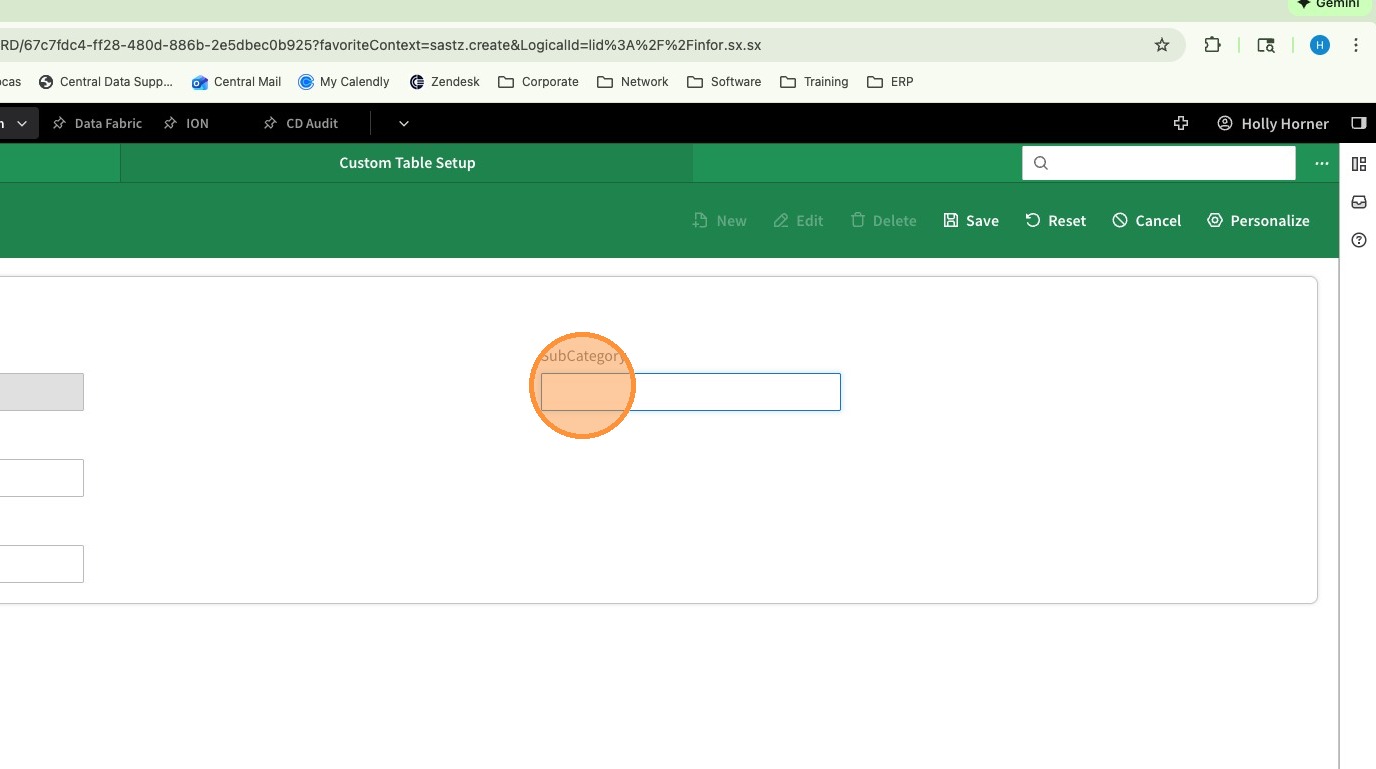
Task: Select the Custom Table Setup tab
Action: click(x=407, y=163)
